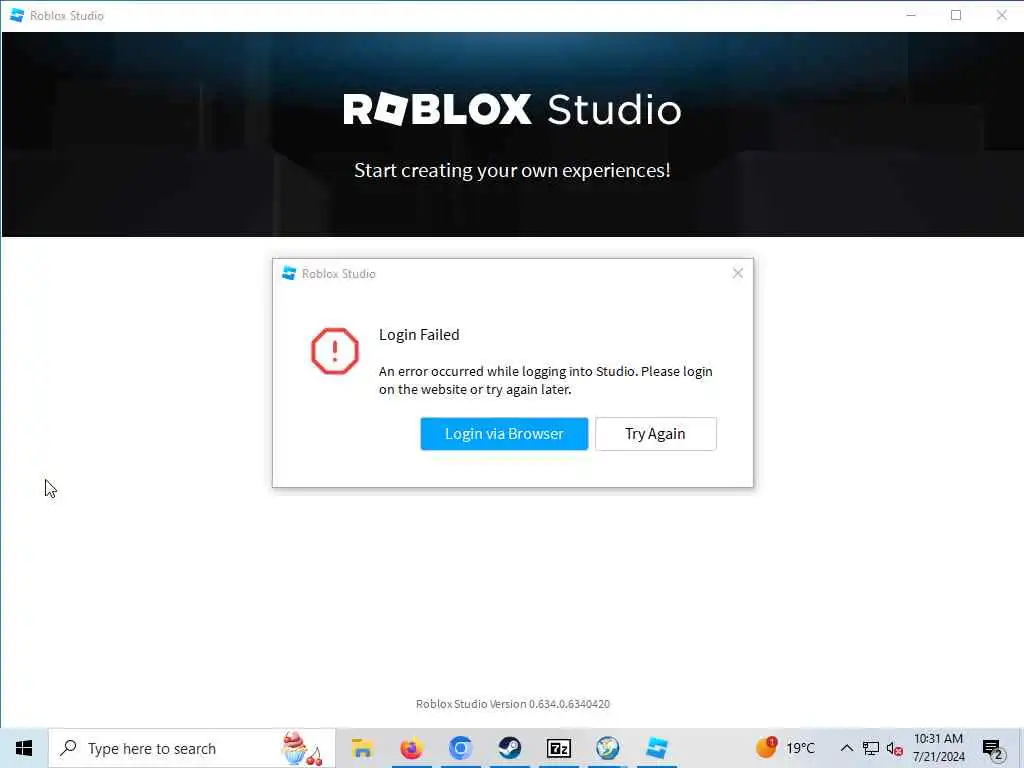
Task: Select the Roblox Studio taskbar icon
Action: pyautogui.click(x=656, y=748)
